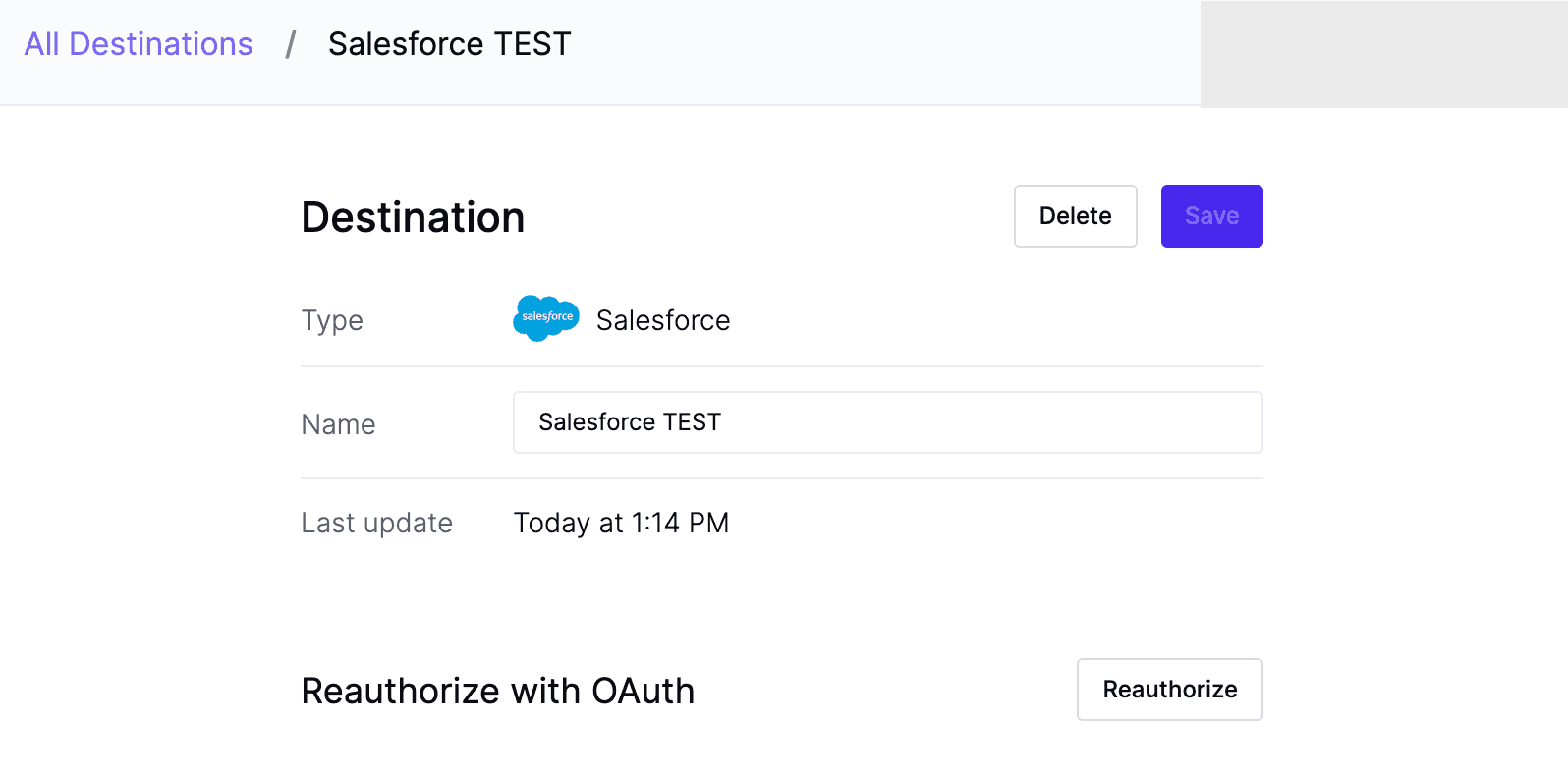Image resolution: width=1568 pixels, height=780 pixels.
Task: Focus the Name input field
Action: (x=887, y=422)
